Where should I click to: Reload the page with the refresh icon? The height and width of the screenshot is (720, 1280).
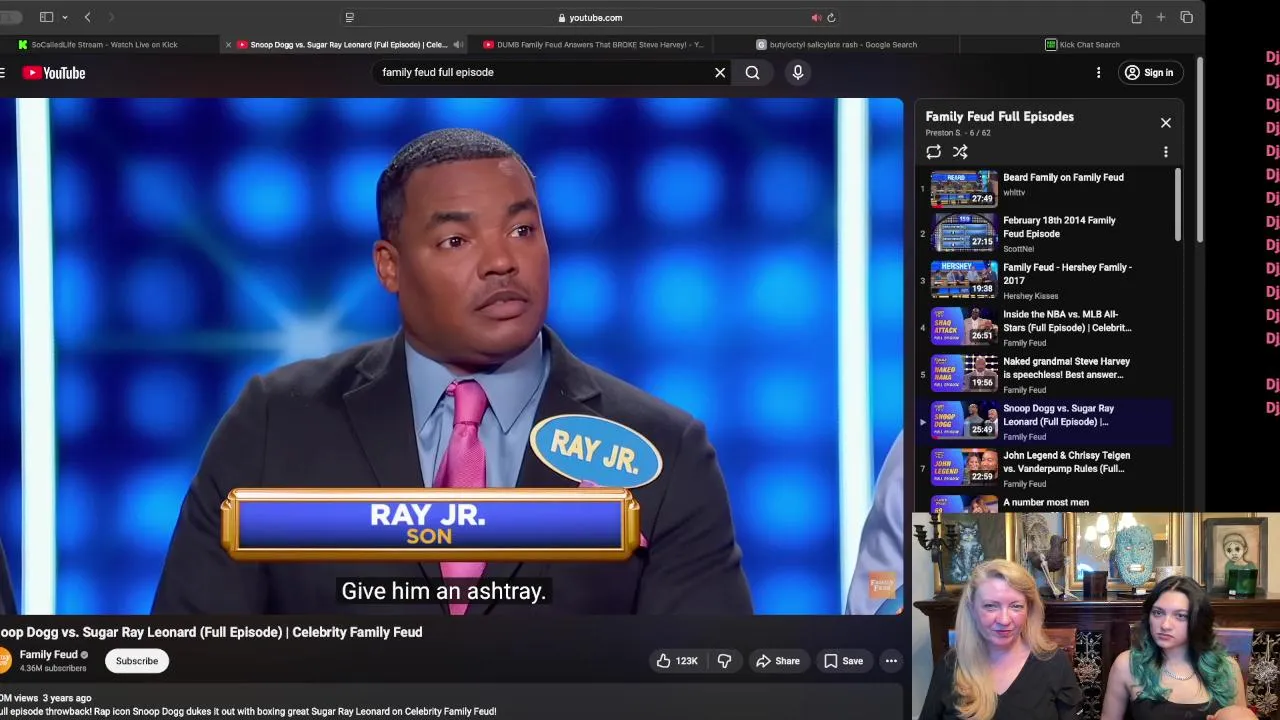[x=831, y=17]
